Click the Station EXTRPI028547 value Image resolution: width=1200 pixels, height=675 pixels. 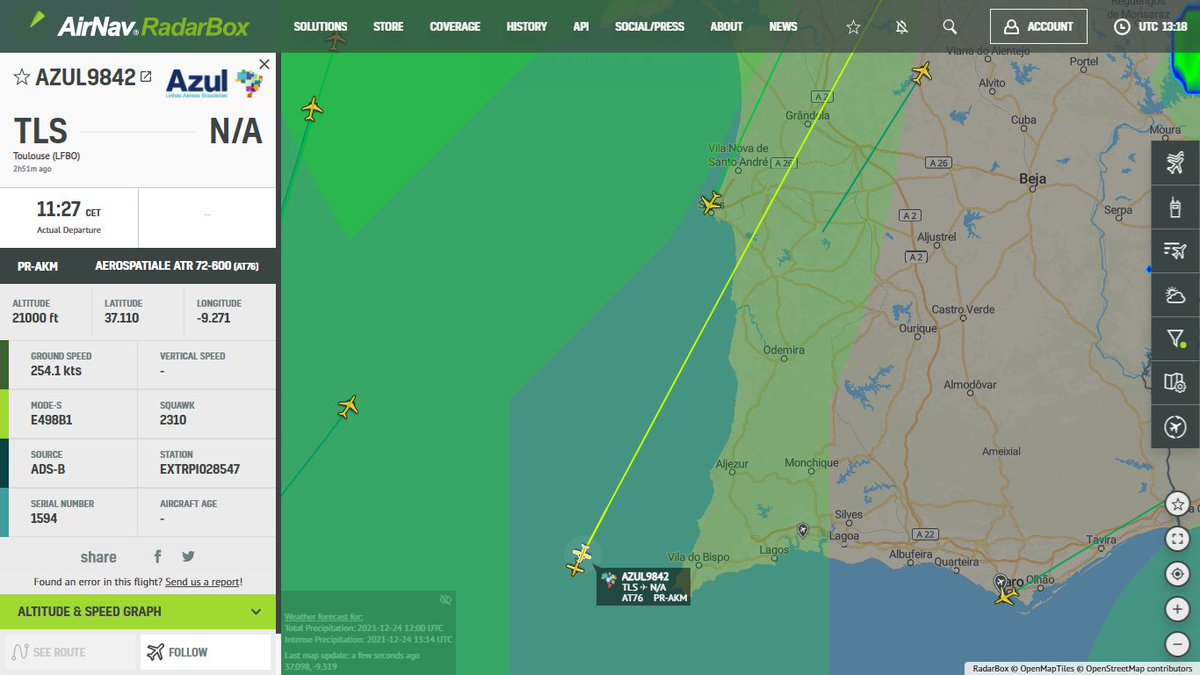click(200, 469)
